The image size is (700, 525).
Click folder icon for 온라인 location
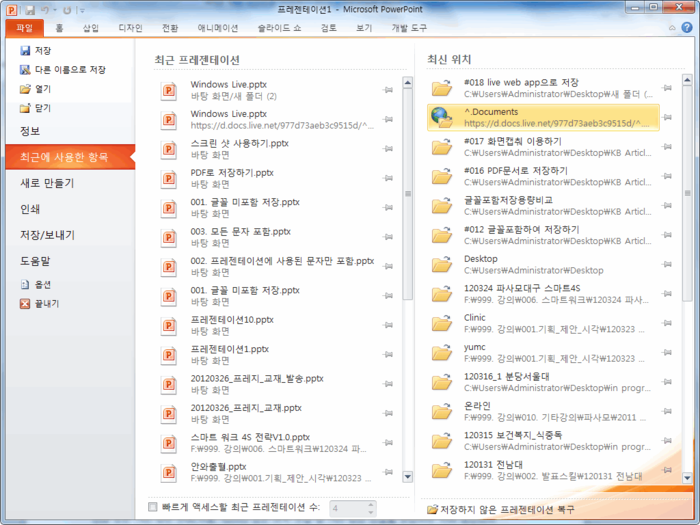tap(442, 411)
